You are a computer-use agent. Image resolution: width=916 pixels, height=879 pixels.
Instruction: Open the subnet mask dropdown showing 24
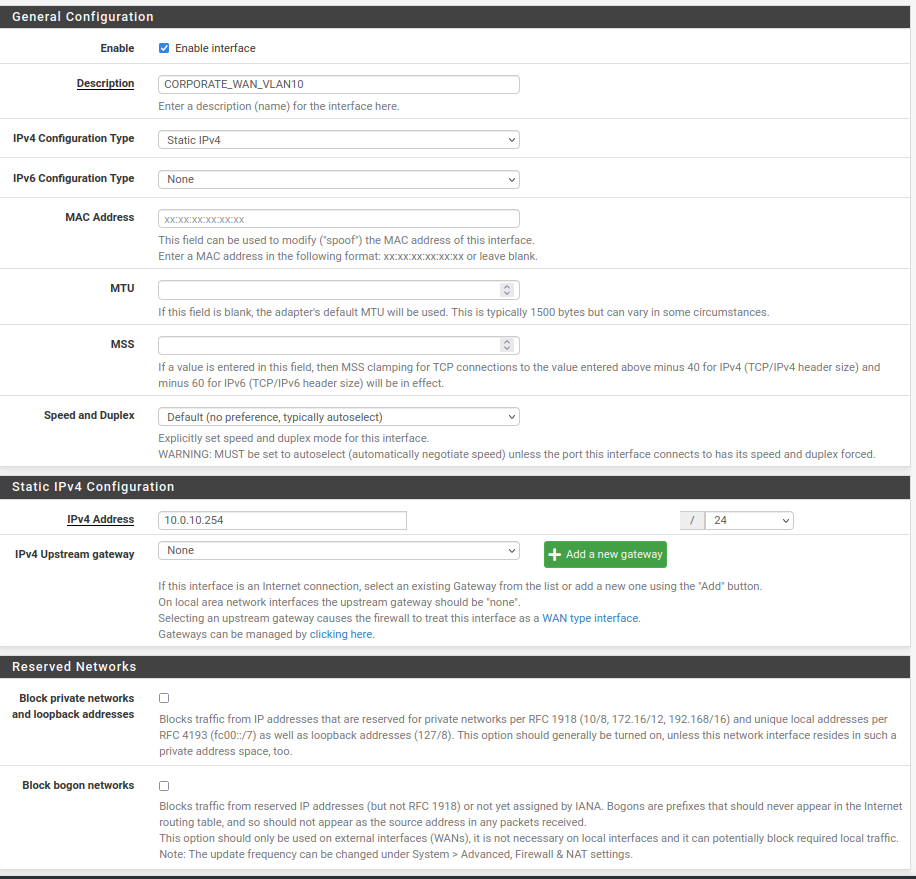[748, 520]
